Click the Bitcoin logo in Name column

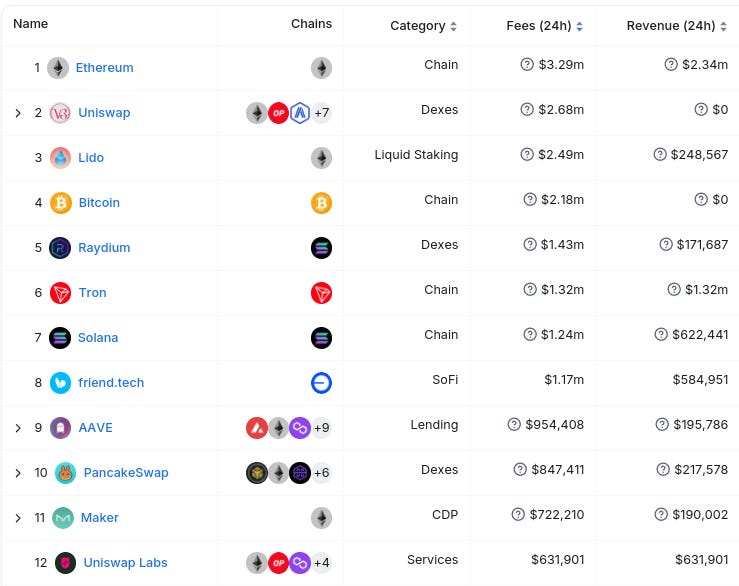click(x=61, y=203)
